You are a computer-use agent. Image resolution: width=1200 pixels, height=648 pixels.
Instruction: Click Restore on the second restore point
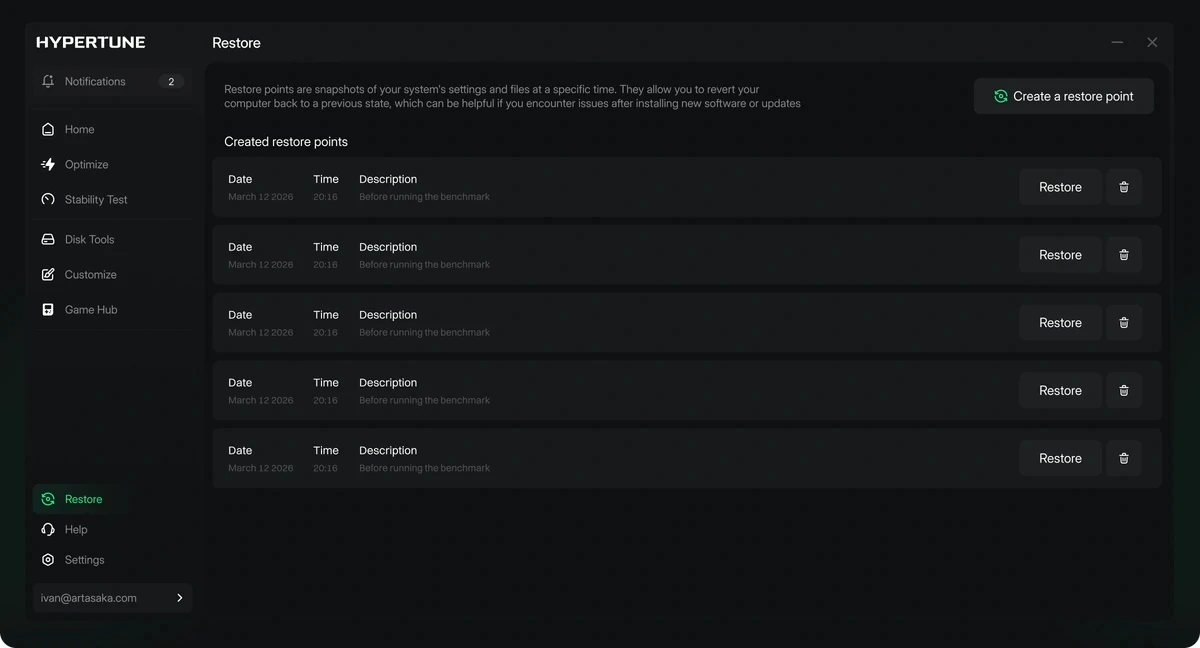[x=1060, y=255]
